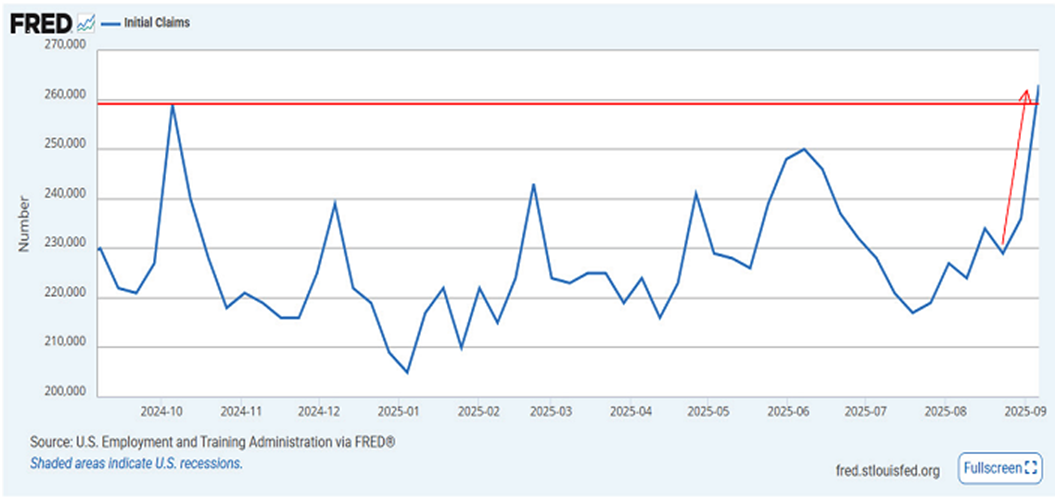This screenshot has width=1057, height=500.
Task: Click the 2024-10 x-axis label
Action: [162, 410]
